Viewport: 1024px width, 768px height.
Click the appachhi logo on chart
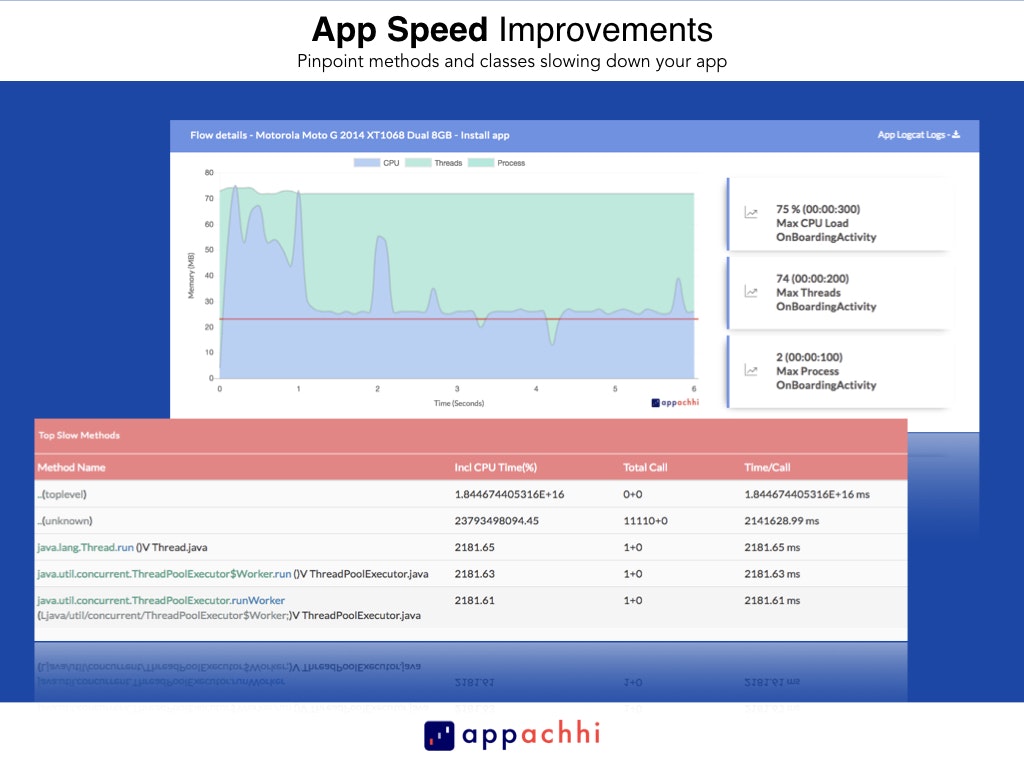click(675, 402)
